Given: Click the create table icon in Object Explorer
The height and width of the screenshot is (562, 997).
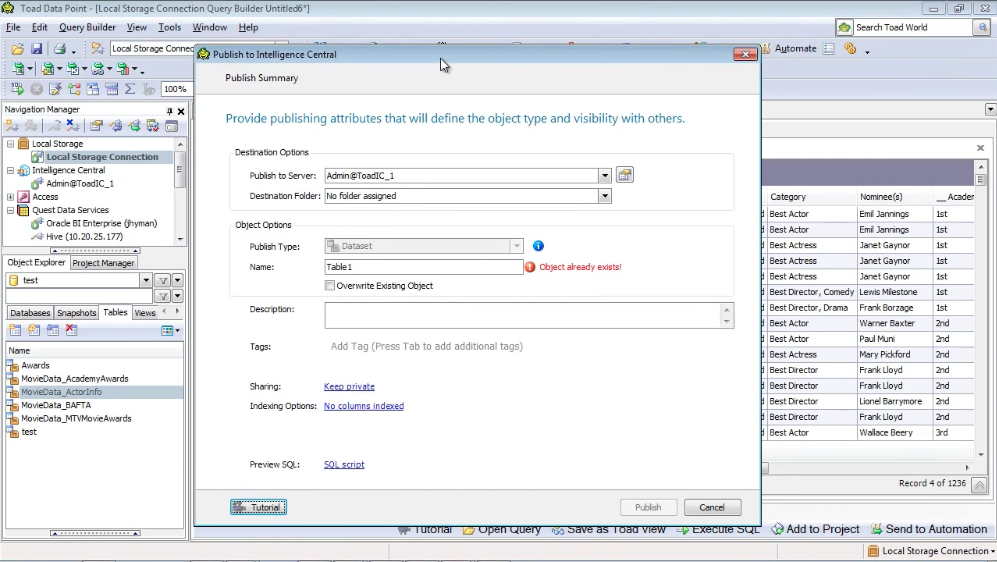Looking at the screenshot, I should 15,330.
